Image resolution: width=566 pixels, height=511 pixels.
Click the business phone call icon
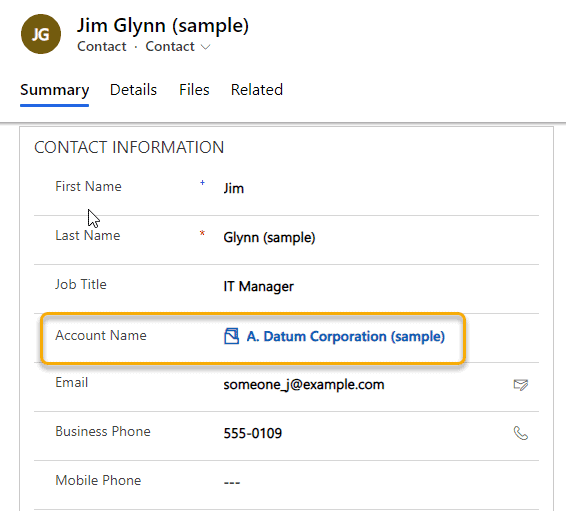click(521, 433)
